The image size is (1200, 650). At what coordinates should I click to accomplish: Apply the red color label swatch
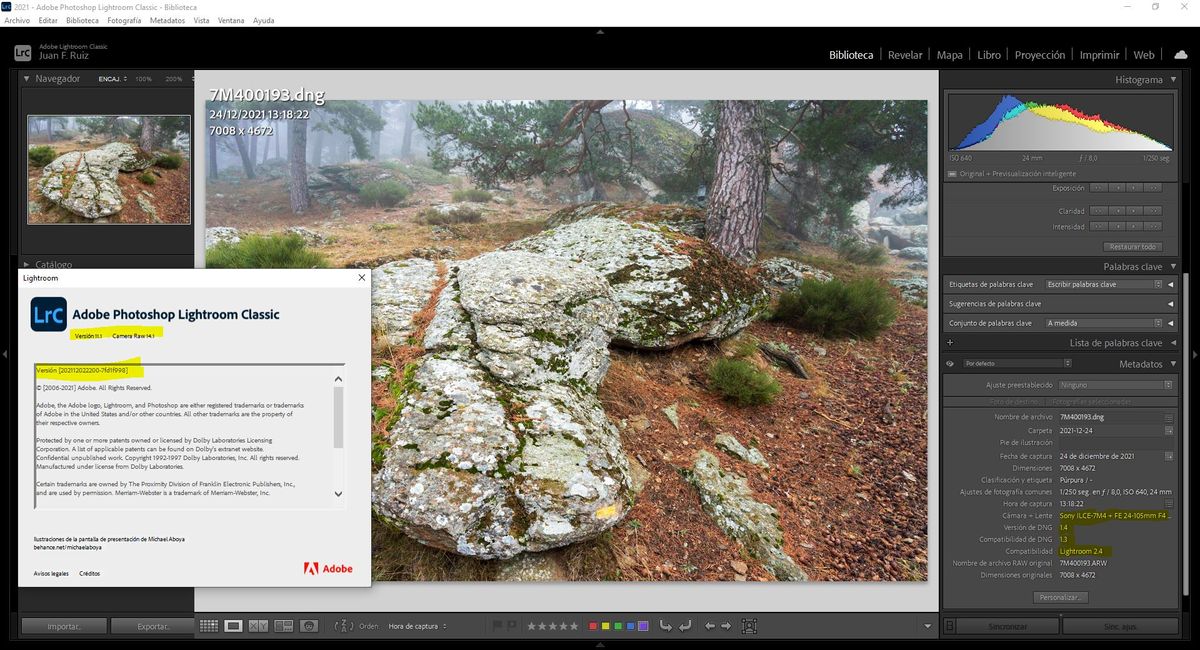click(x=593, y=626)
